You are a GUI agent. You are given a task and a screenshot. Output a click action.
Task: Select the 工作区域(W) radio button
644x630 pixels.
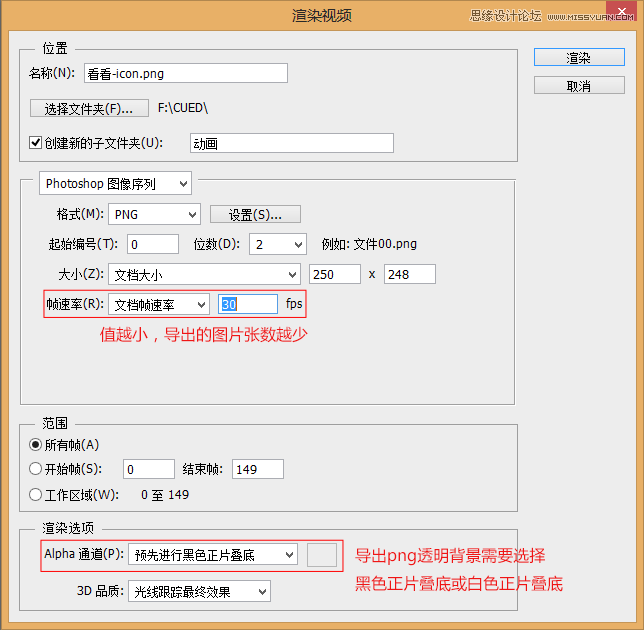click(x=35, y=494)
